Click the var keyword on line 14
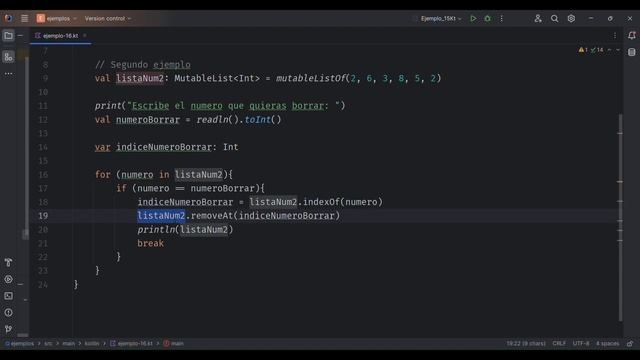Image resolution: width=640 pixels, height=360 pixels. (x=102, y=147)
